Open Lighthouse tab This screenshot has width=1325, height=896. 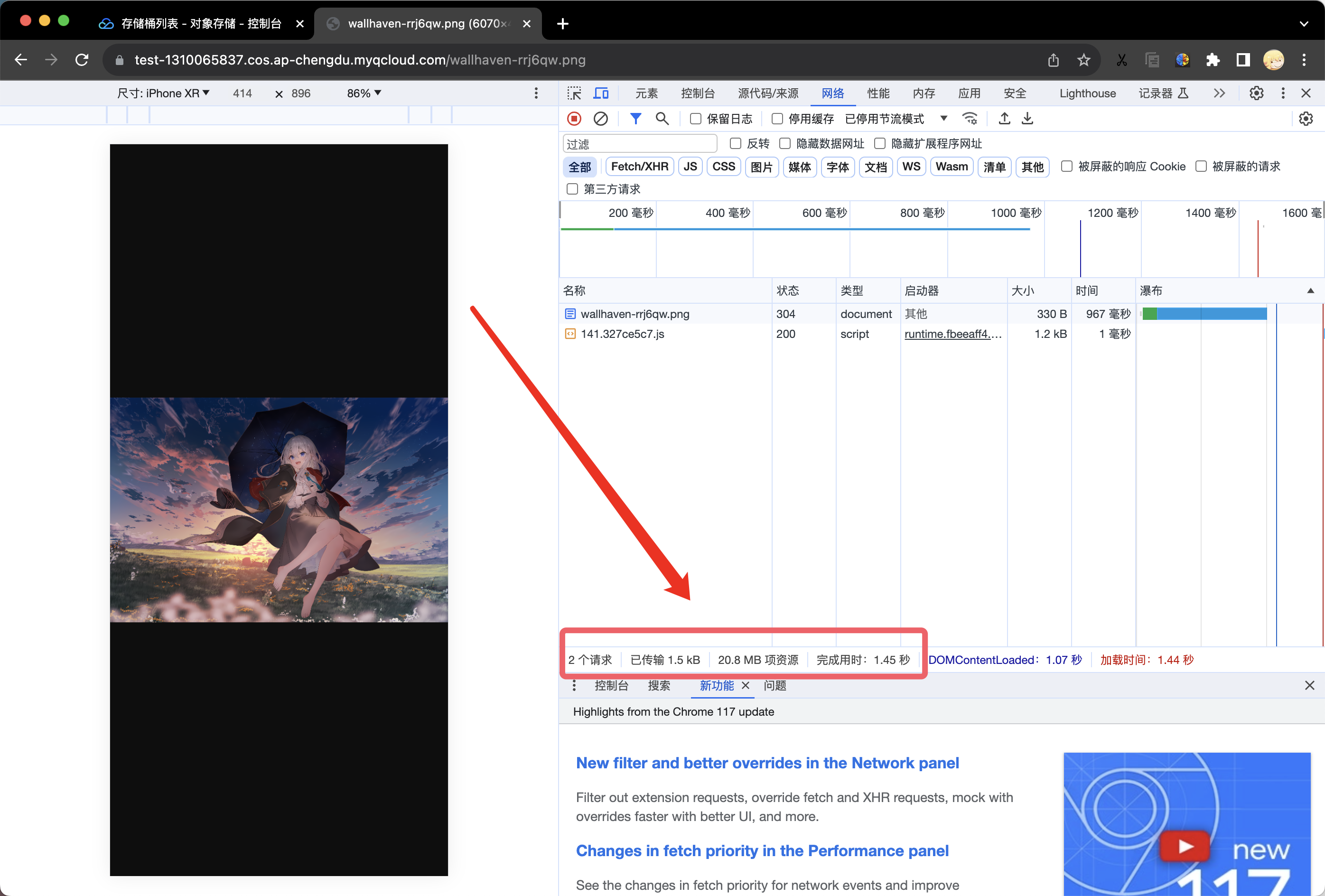click(1087, 93)
